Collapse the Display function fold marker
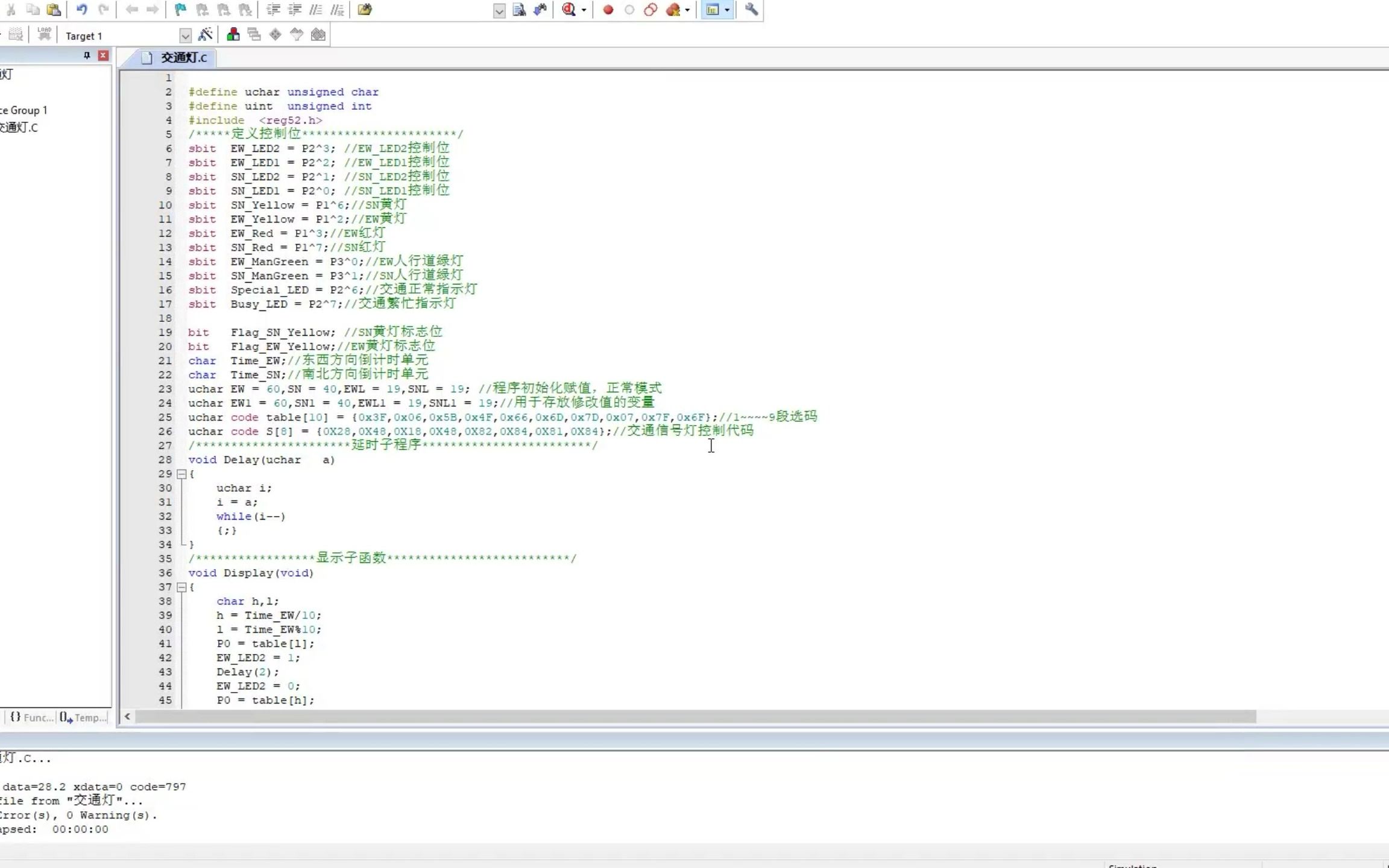 click(181, 587)
